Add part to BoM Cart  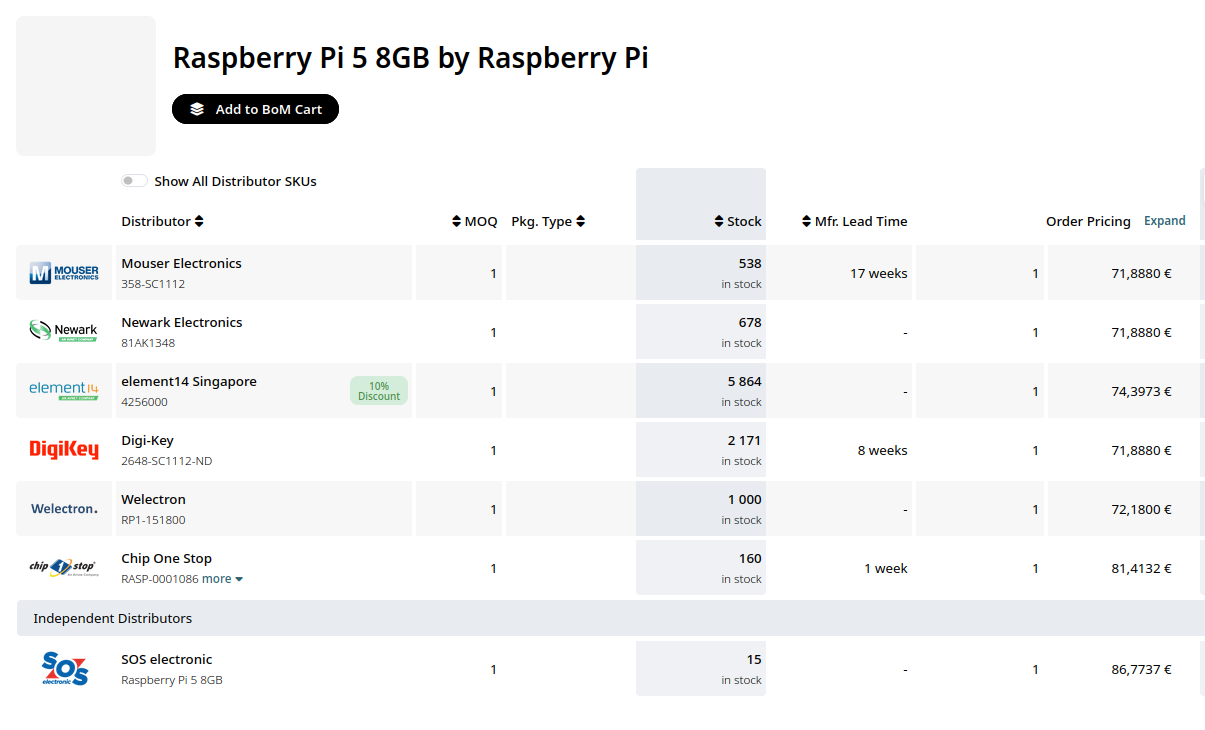coord(255,109)
